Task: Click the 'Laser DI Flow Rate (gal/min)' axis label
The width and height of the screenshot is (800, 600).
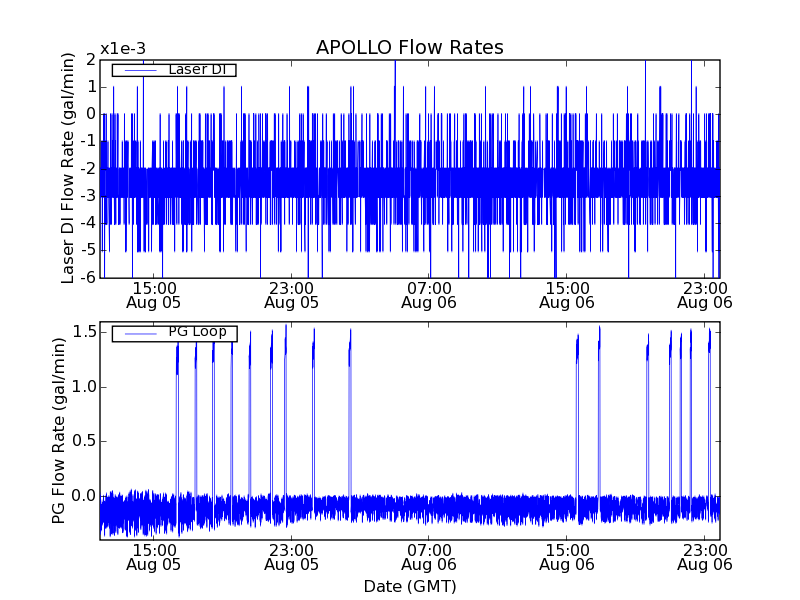Action: tap(68, 168)
